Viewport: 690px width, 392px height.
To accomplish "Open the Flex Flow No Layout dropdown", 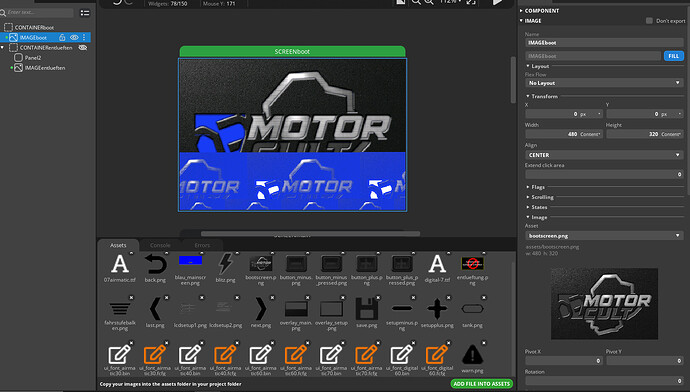I will [604, 83].
